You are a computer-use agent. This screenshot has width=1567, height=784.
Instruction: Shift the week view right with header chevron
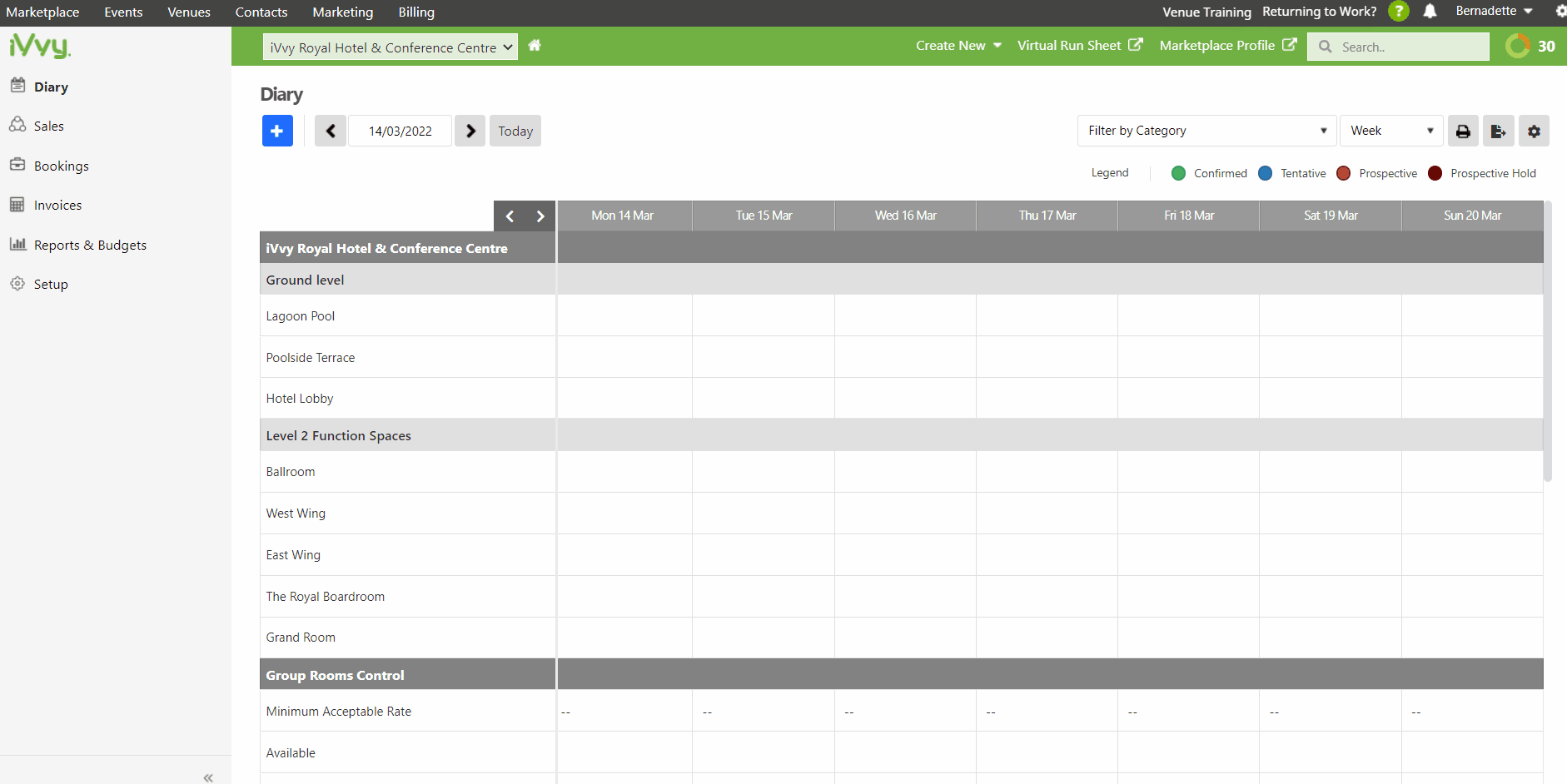coord(540,216)
